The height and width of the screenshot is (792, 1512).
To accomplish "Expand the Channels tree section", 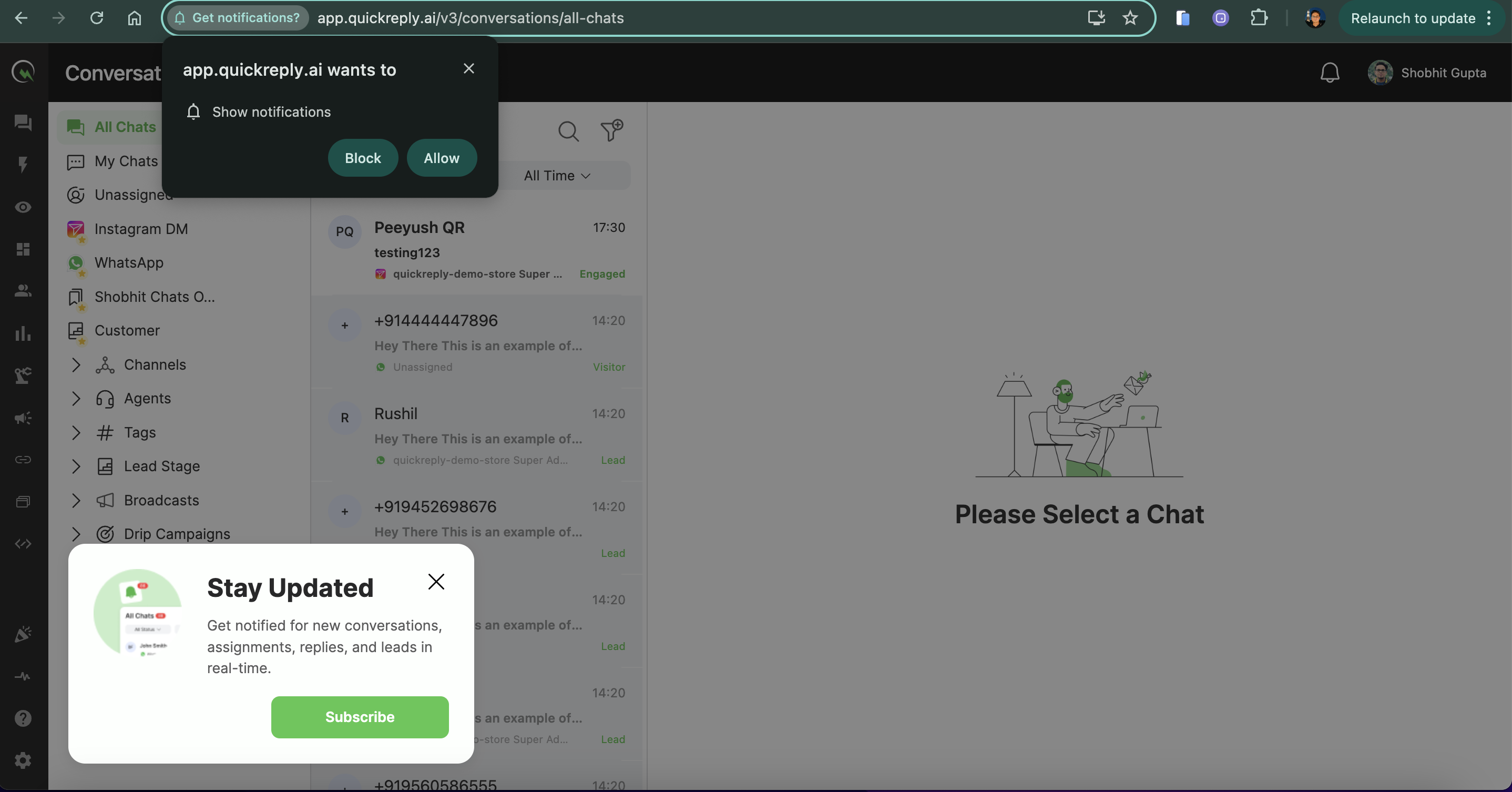I will click(x=76, y=364).
